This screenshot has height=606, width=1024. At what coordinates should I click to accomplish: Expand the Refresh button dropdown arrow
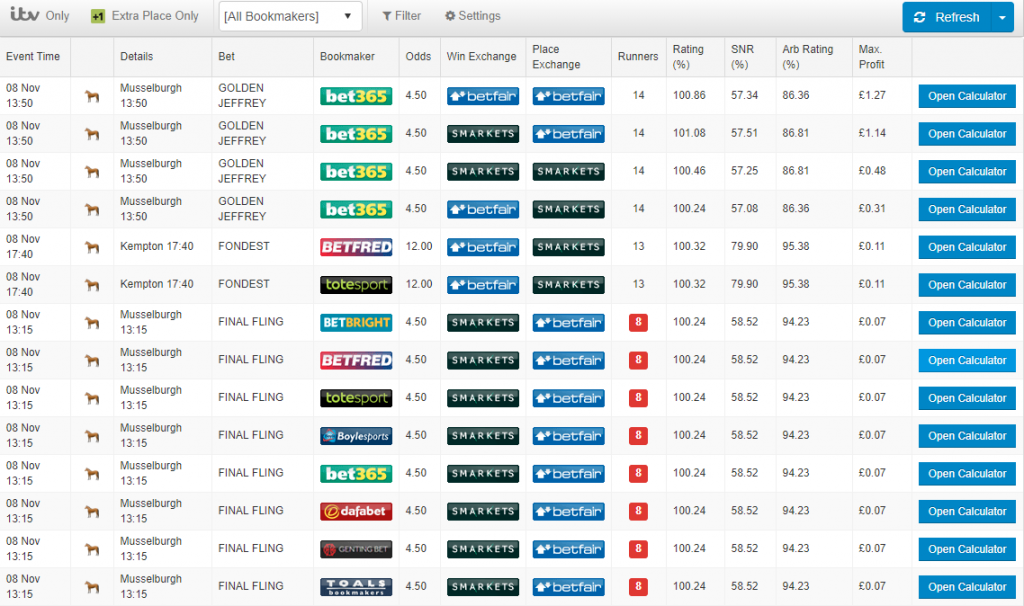[x=1003, y=16]
